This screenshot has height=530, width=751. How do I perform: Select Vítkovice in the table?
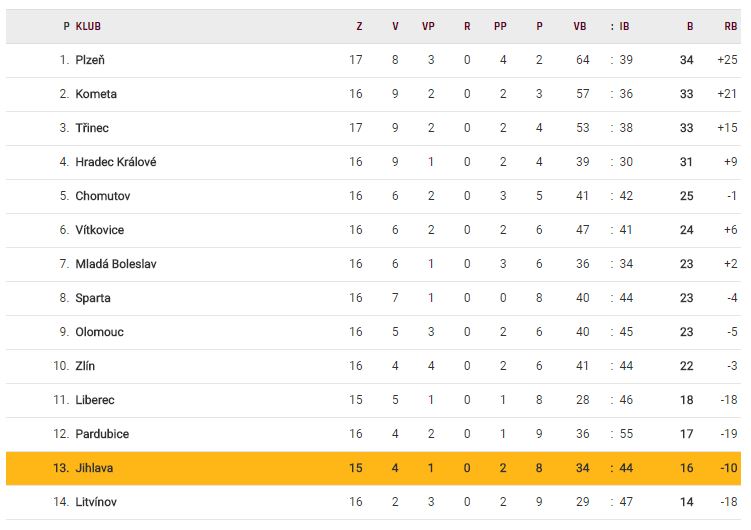coord(100,230)
